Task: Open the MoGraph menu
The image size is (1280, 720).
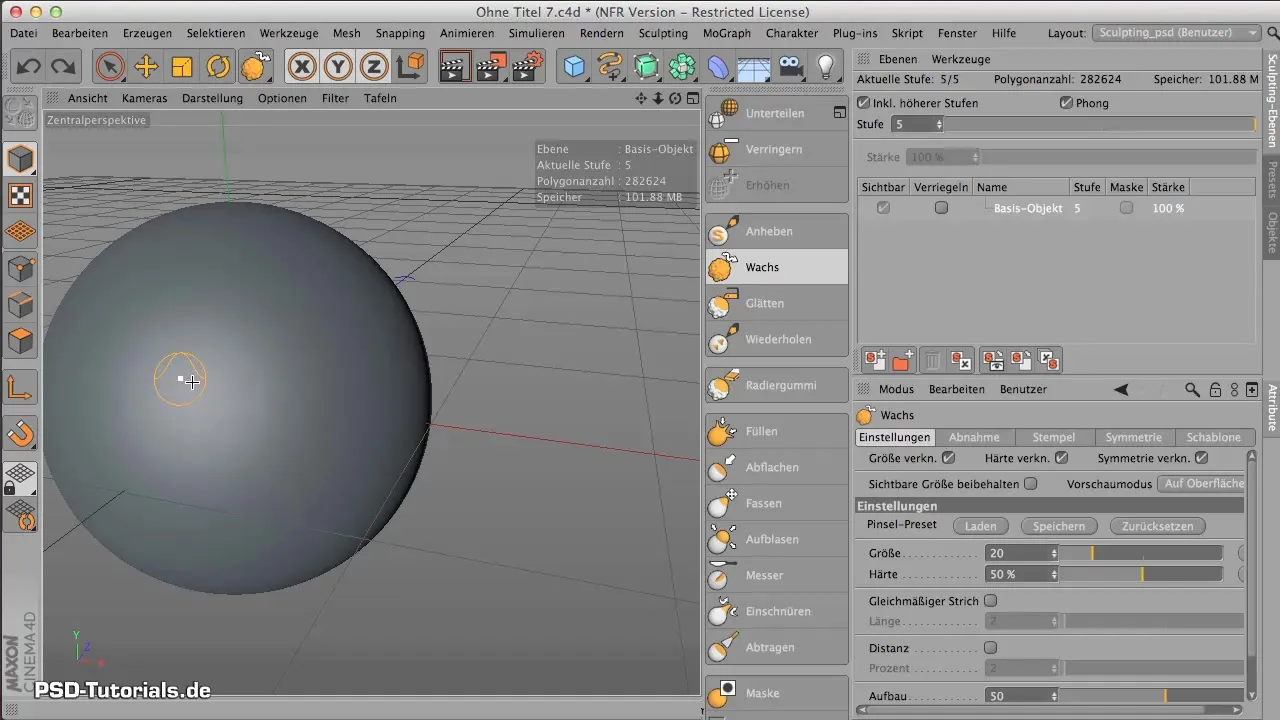Action: coord(727,33)
